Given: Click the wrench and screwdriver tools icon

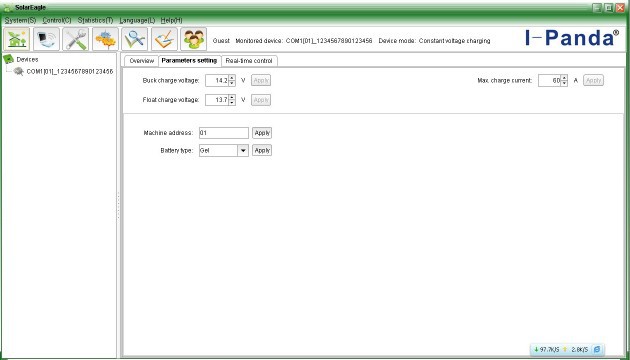Looking at the screenshot, I should 76,39.
